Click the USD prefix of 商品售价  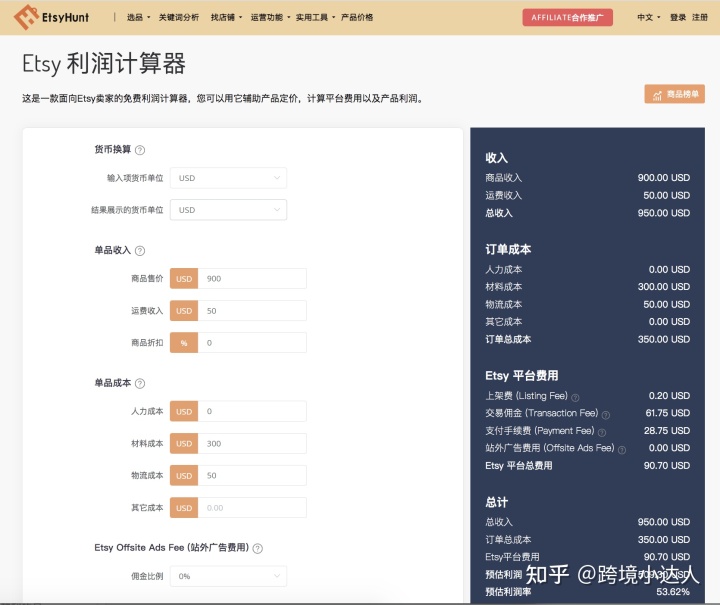click(x=184, y=279)
